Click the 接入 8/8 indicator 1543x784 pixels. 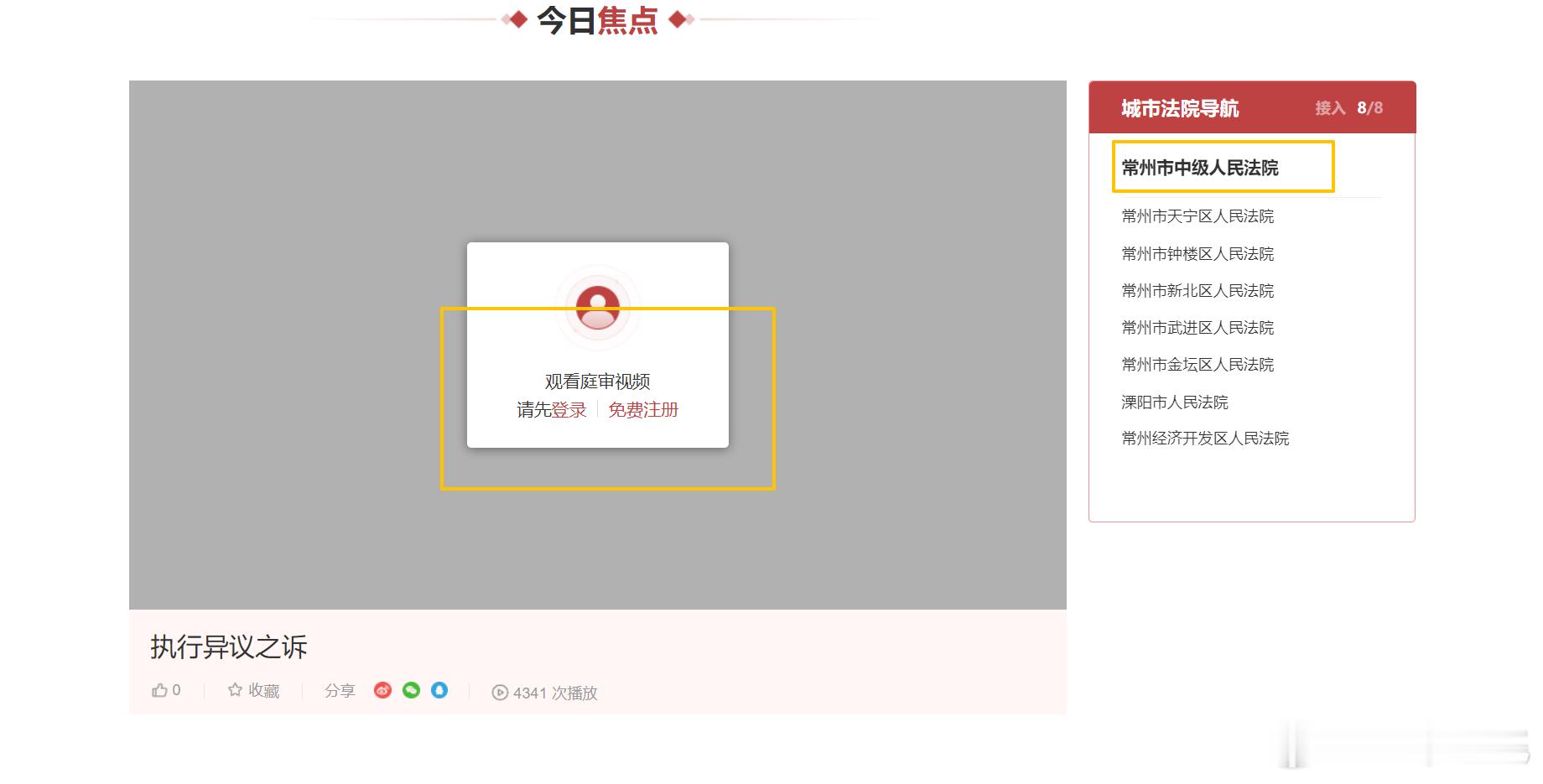point(1347,108)
